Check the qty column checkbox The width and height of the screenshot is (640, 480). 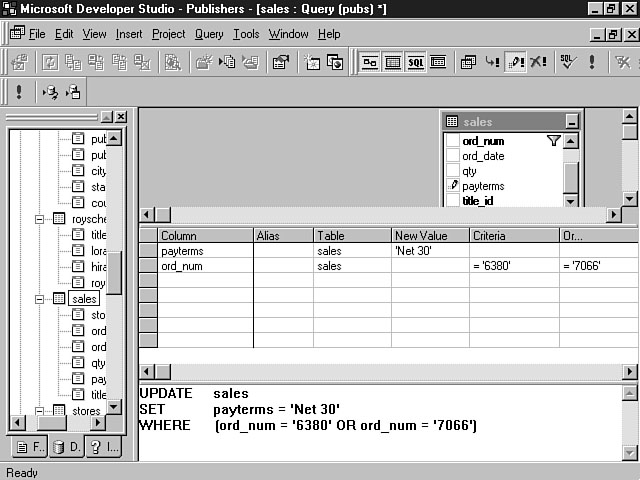point(452,171)
